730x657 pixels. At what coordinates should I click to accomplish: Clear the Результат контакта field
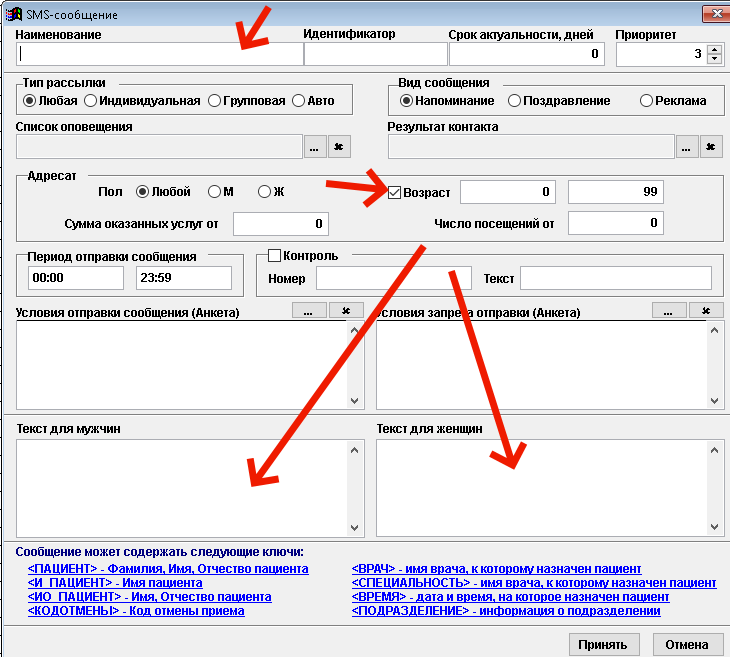[x=711, y=147]
